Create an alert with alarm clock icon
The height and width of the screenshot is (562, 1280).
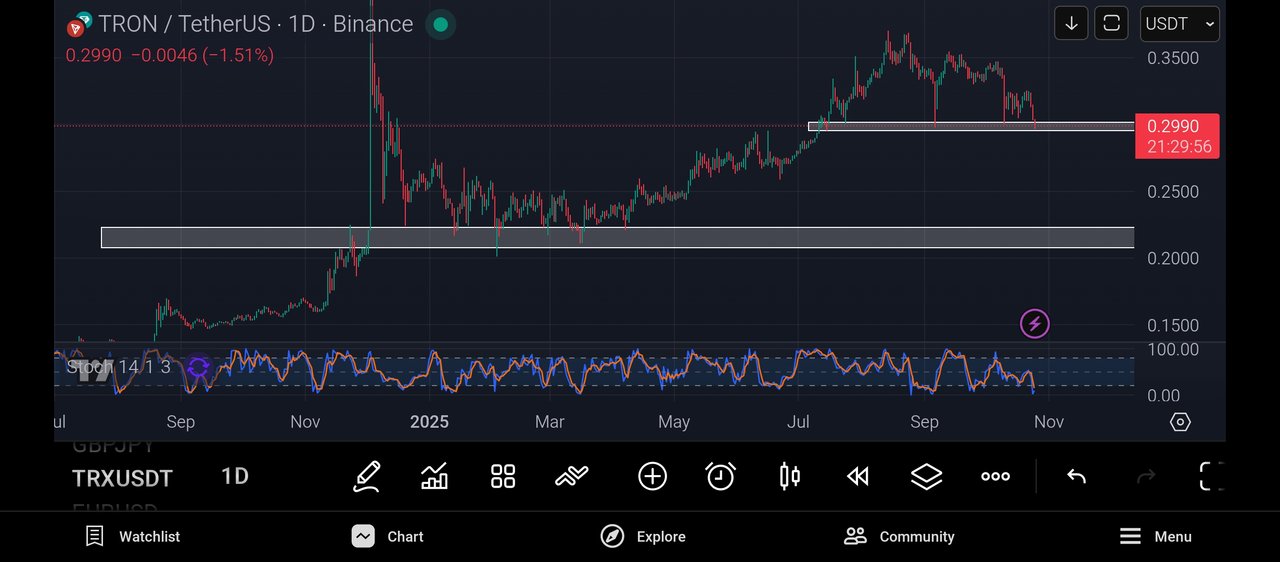tap(720, 477)
